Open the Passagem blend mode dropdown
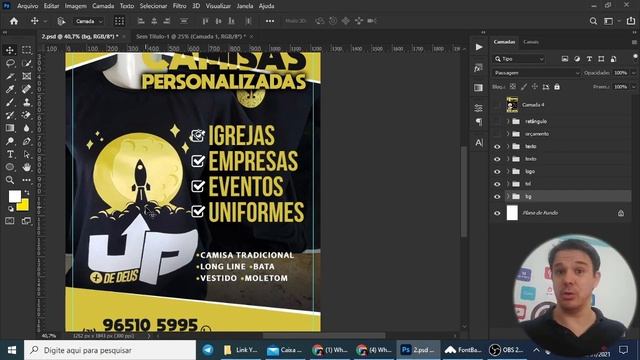This screenshot has width=640, height=360. click(536, 73)
